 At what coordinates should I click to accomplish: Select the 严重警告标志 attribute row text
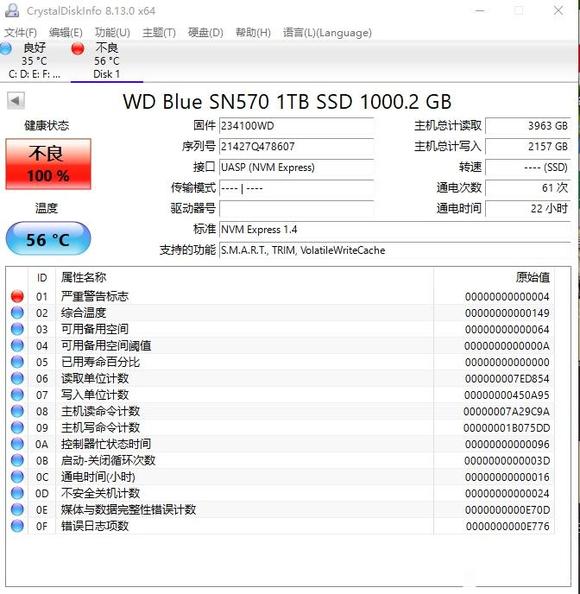coord(95,296)
